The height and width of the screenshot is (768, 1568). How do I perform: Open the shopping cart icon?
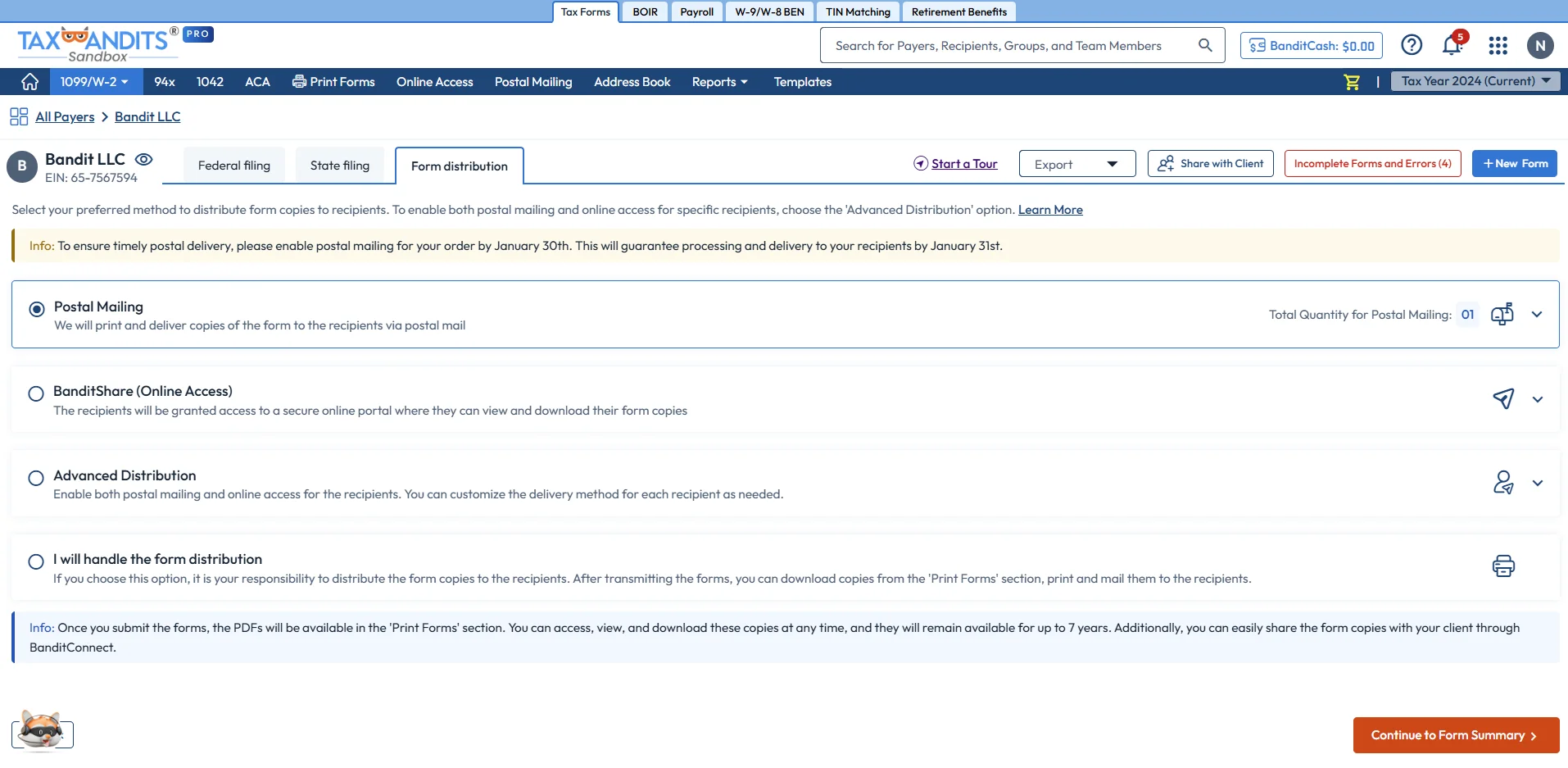coord(1352,82)
